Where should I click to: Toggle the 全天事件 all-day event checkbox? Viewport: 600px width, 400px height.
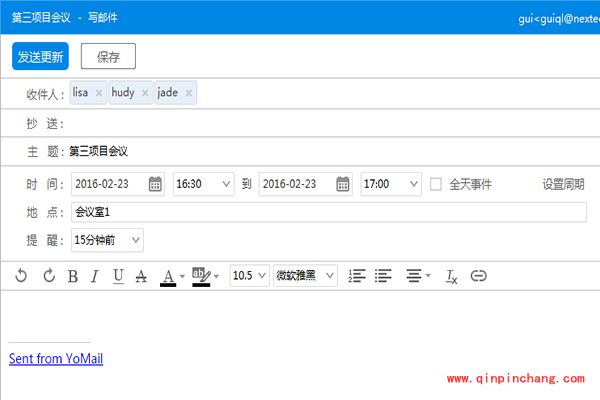435,184
